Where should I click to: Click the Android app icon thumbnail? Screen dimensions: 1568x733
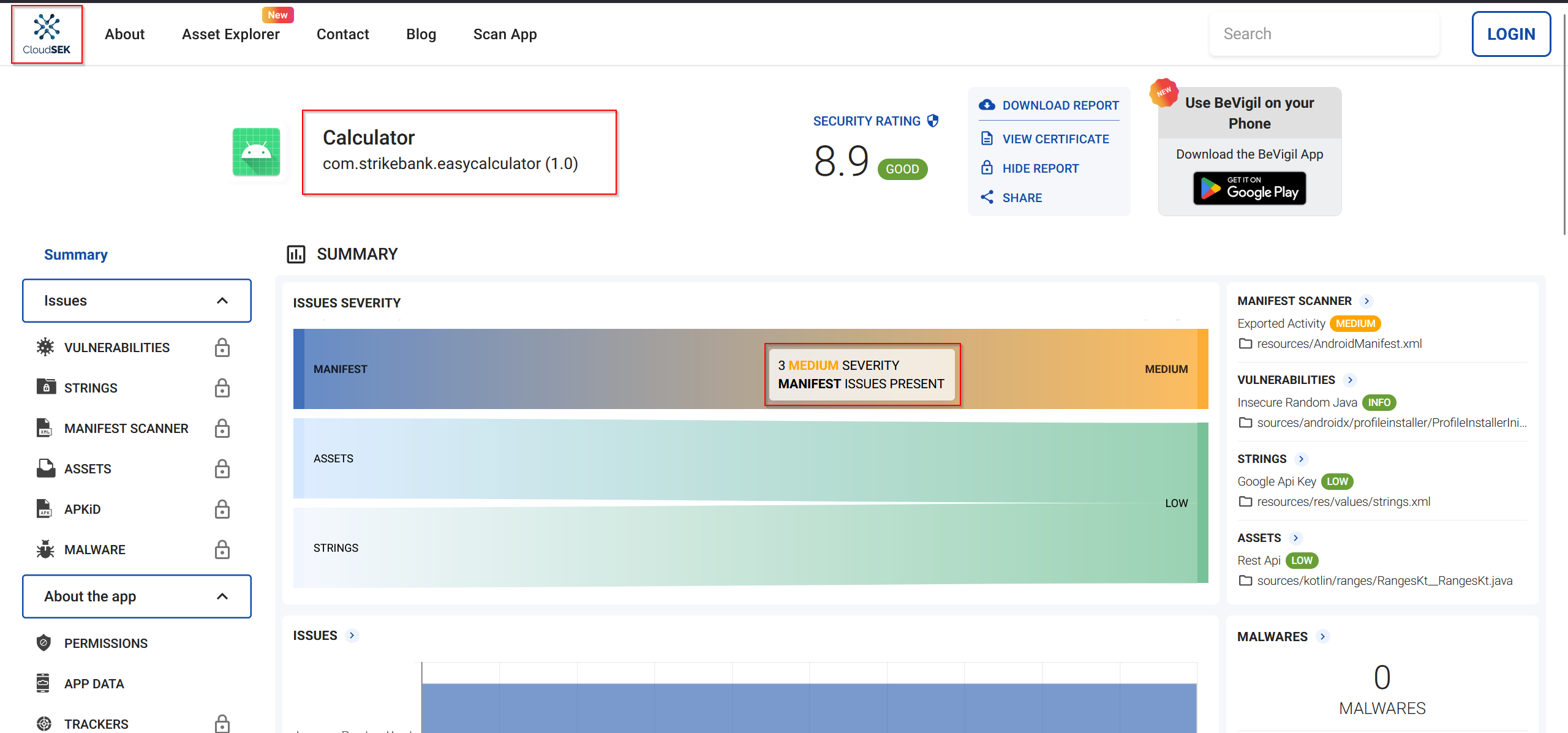pos(256,152)
